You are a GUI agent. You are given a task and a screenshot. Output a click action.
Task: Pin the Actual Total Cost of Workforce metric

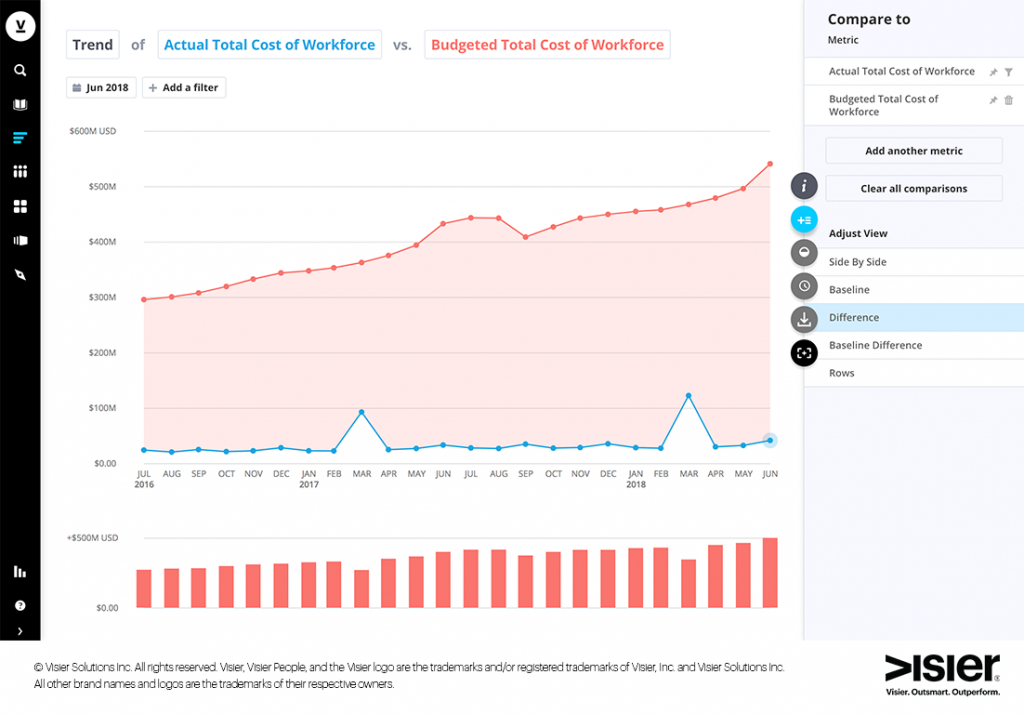tap(992, 71)
